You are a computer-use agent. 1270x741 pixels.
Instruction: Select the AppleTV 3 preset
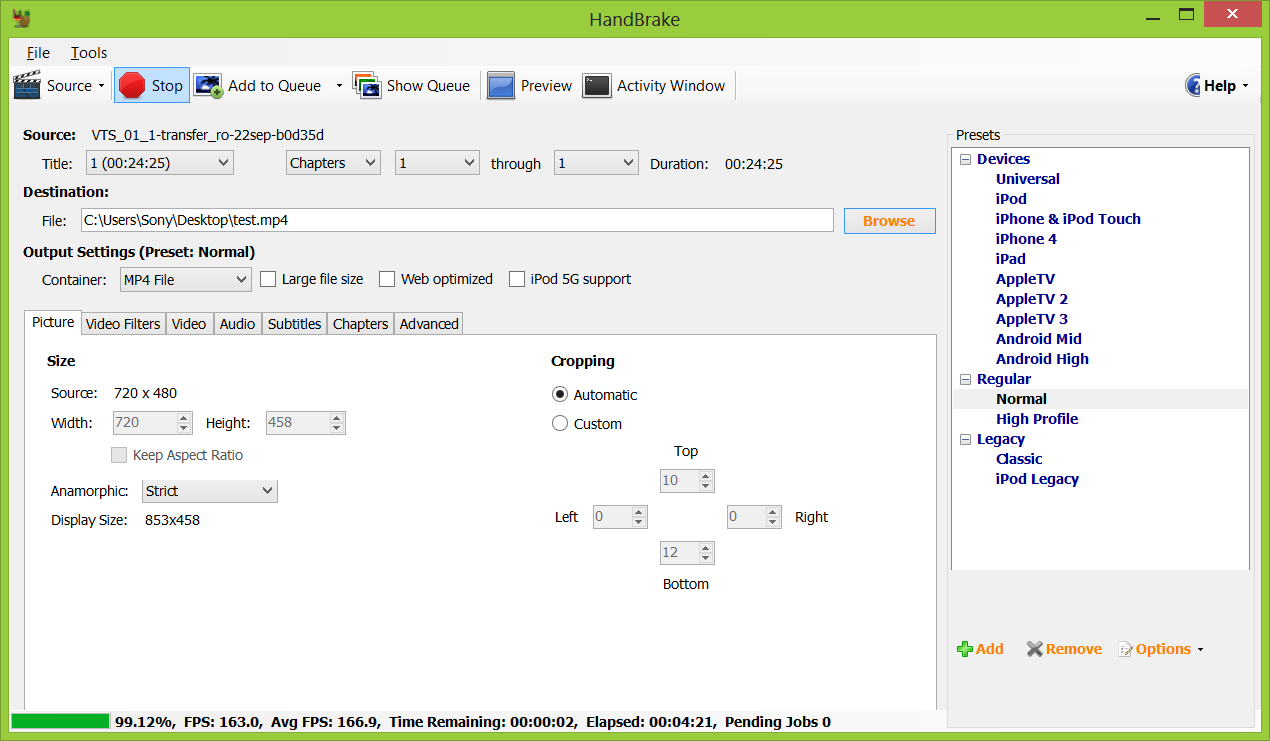click(x=1032, y=319)
